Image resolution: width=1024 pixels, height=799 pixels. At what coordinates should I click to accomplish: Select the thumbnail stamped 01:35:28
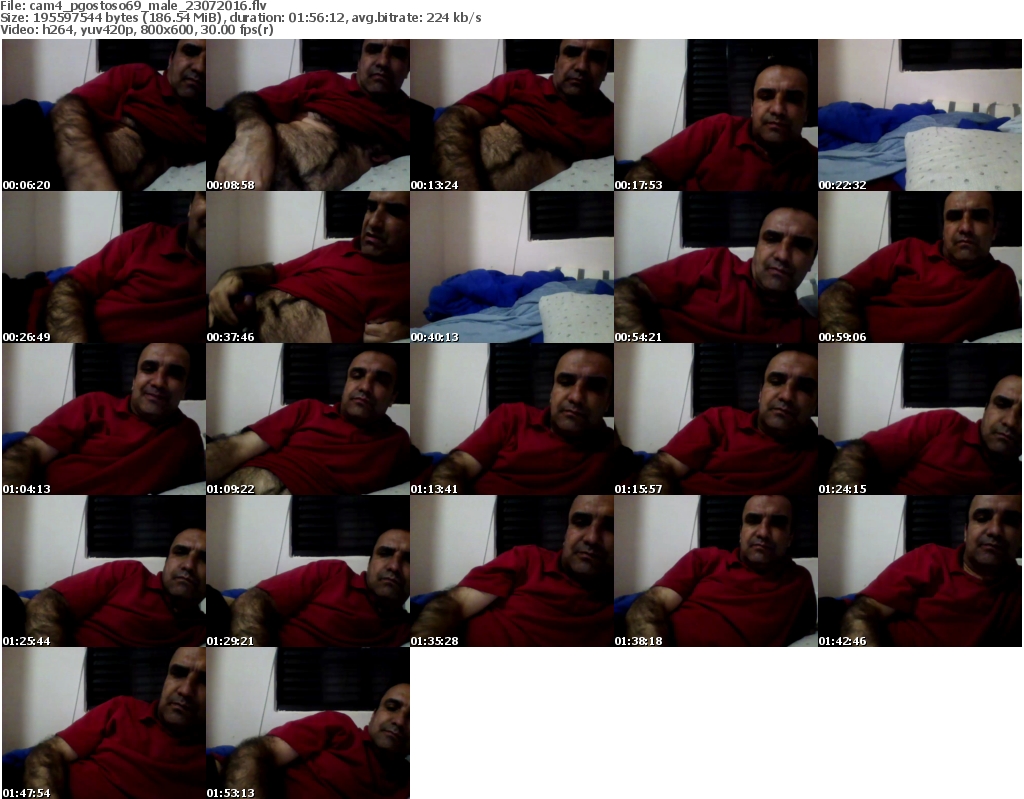pyautogui.click(x=512, y=571)
